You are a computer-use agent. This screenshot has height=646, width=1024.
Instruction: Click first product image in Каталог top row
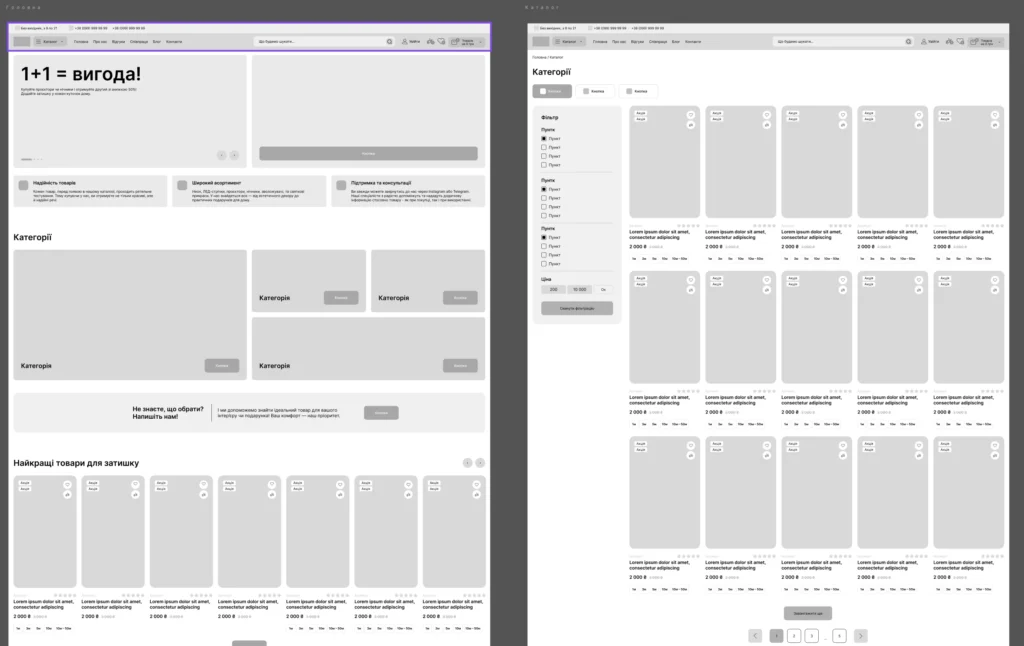[x=664, y=162]
